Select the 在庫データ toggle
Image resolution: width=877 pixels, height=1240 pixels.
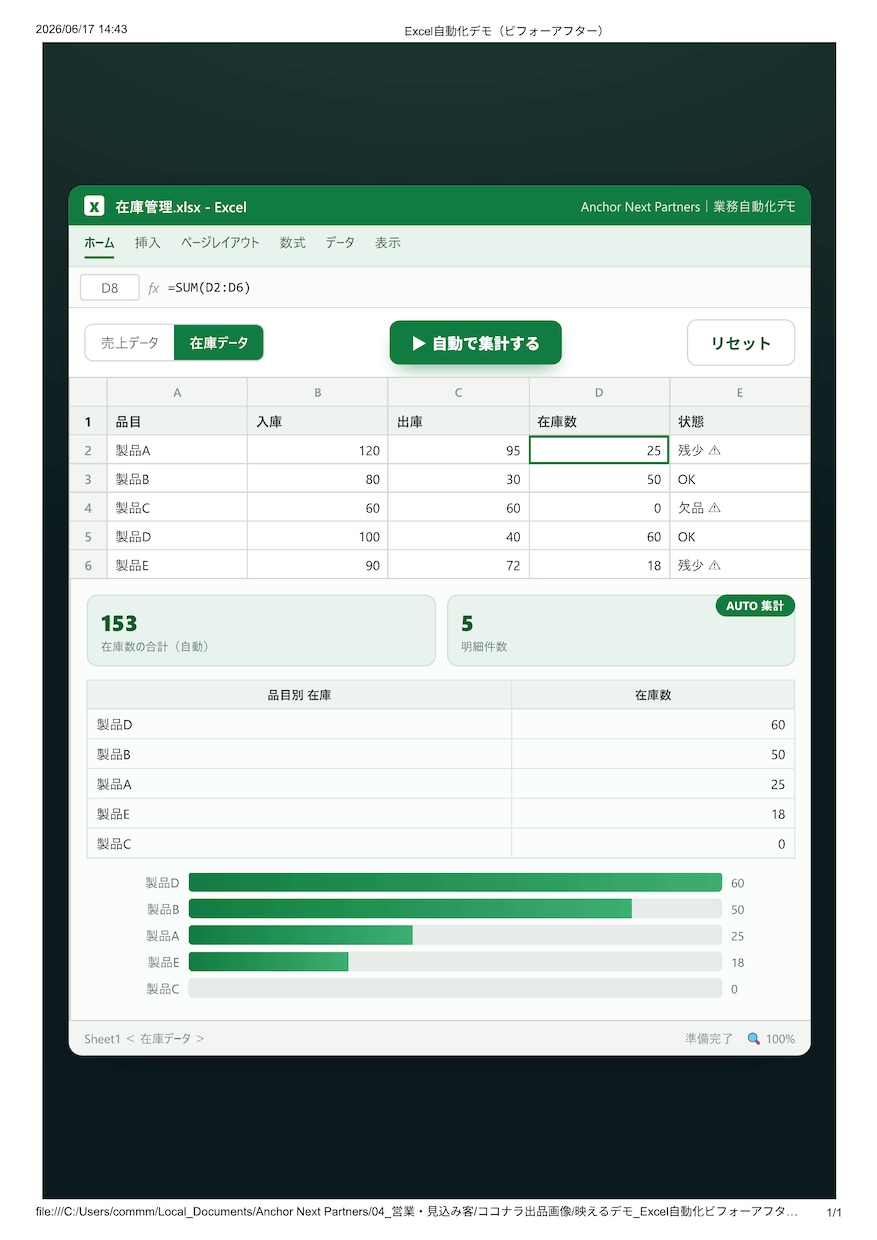tap(219, 343)
